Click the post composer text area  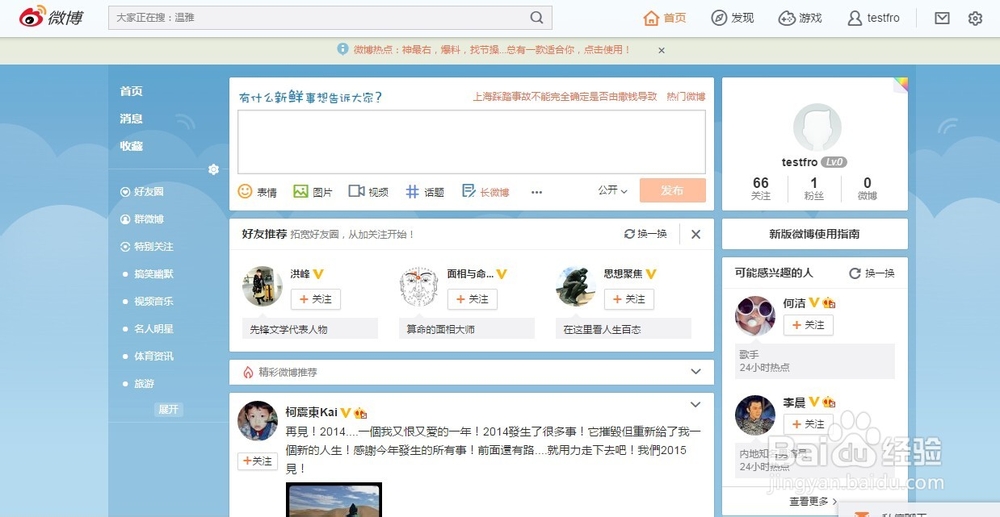click(x=471, y=142)
